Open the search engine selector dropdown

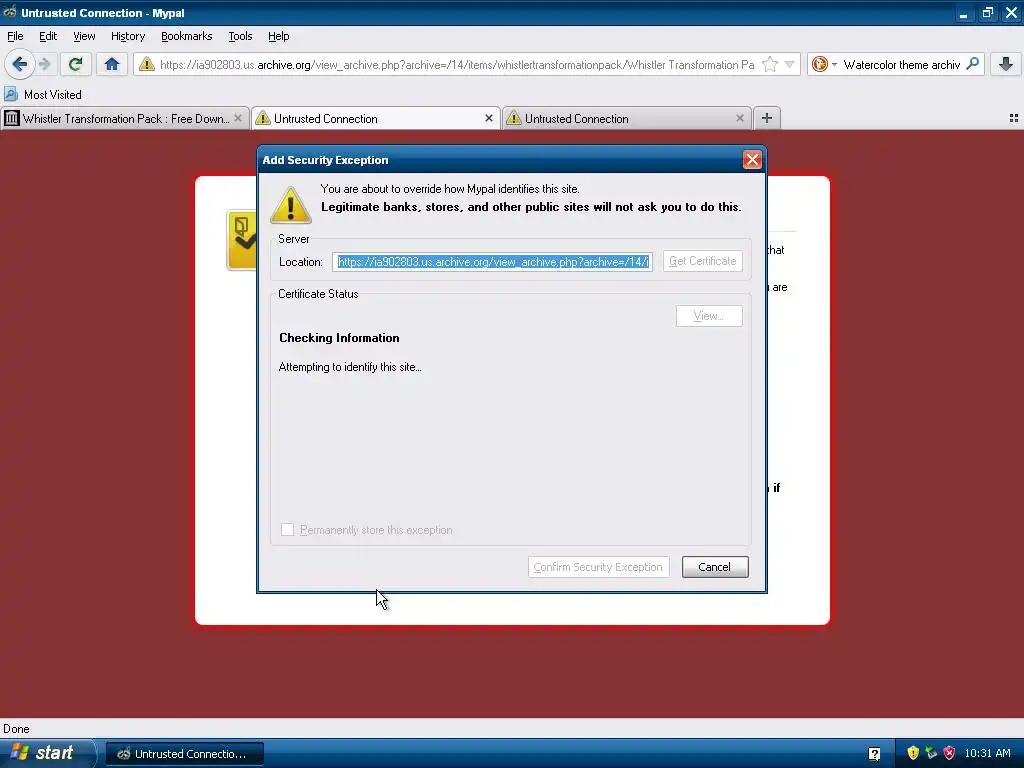tap(825, 64)
